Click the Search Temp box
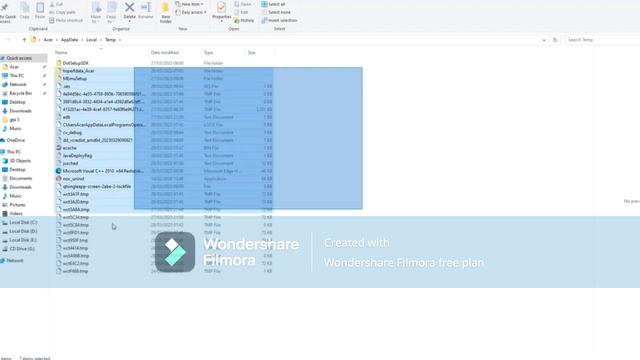The width and height of the screenshot is (640, 360). click(x=602, y=40)
